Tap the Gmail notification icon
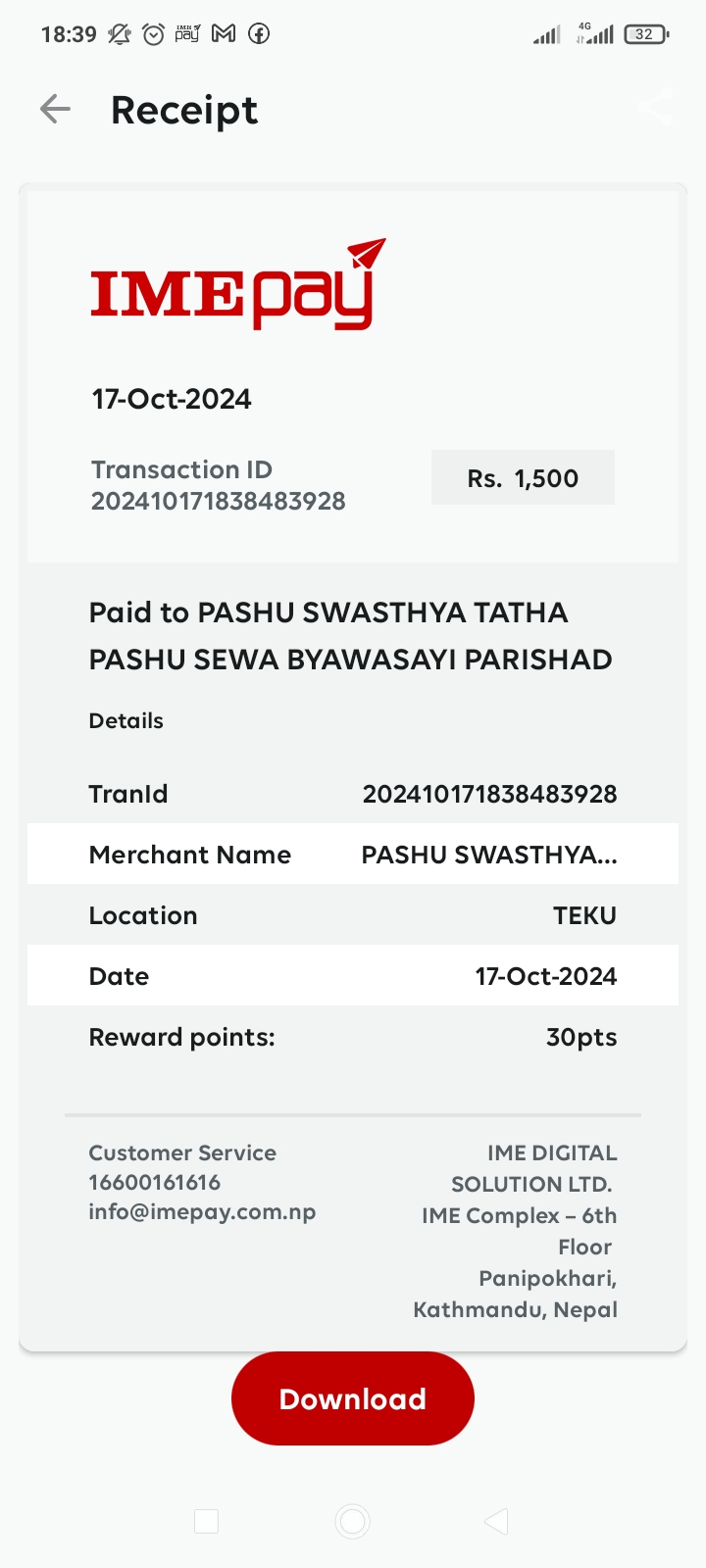Screen dimensions: 706x1568 click(224, 33)
